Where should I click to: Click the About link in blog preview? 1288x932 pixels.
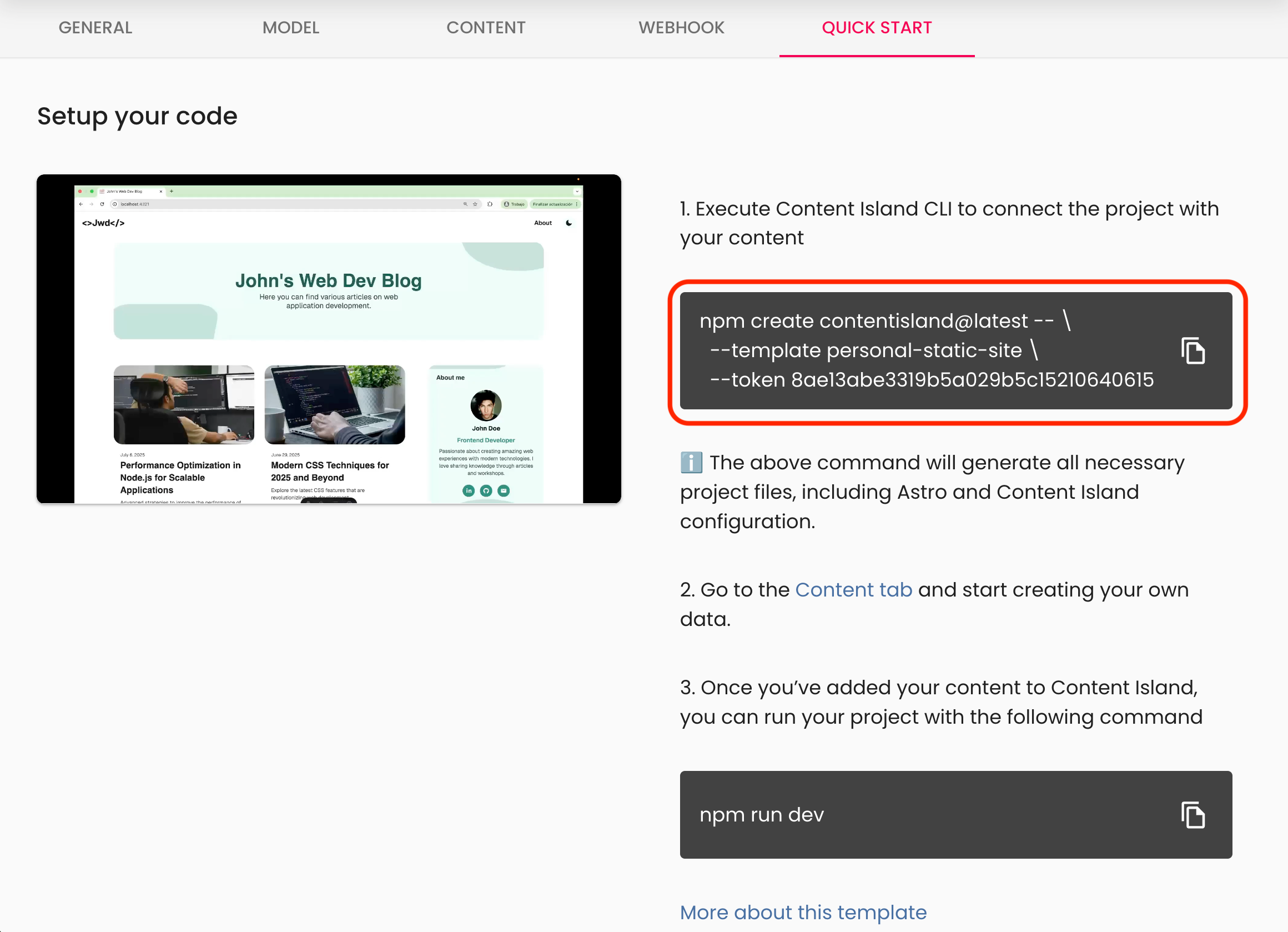543,223
